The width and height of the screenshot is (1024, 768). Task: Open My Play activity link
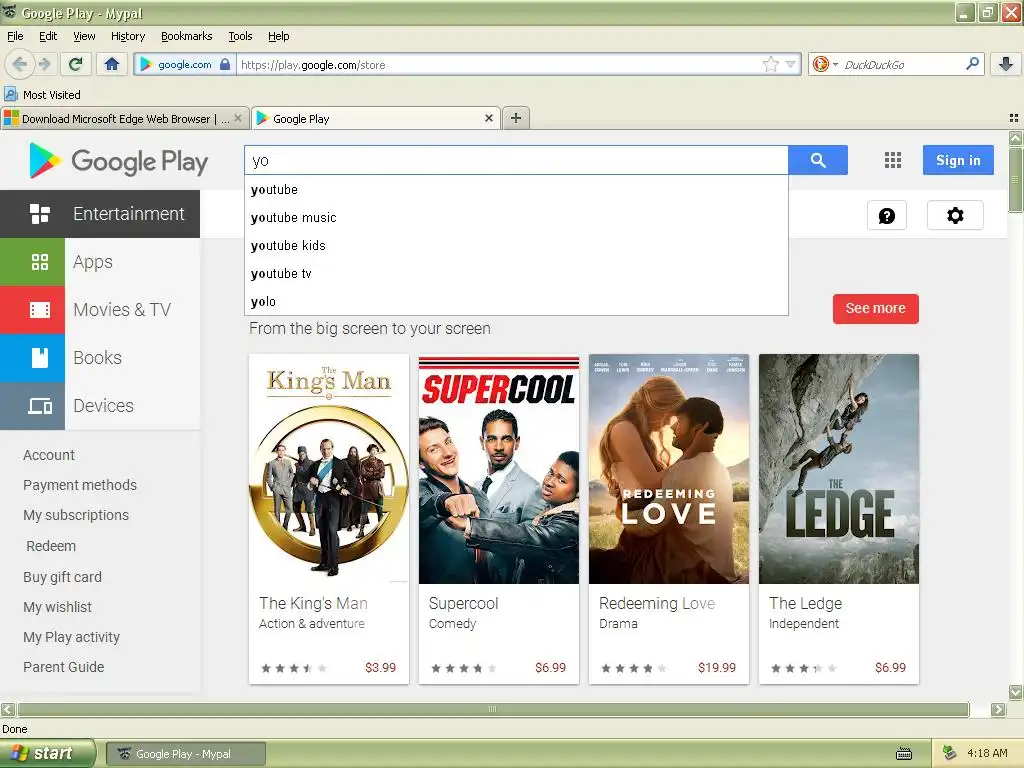tap(71, 637)
